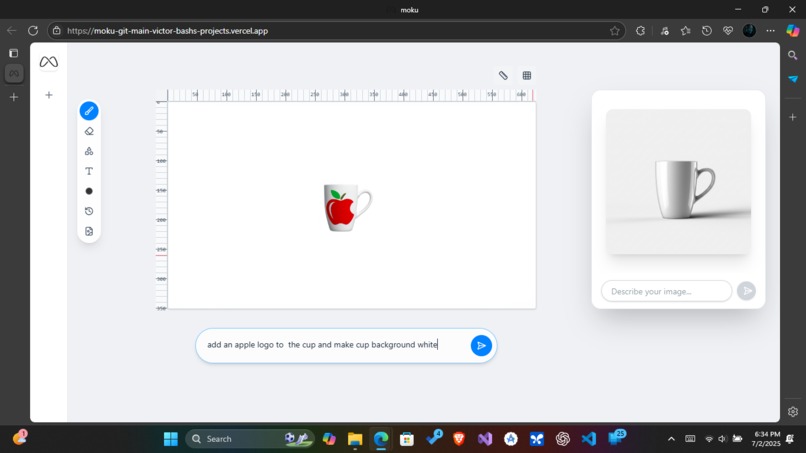Open sidebar search icon

[793, 55]
